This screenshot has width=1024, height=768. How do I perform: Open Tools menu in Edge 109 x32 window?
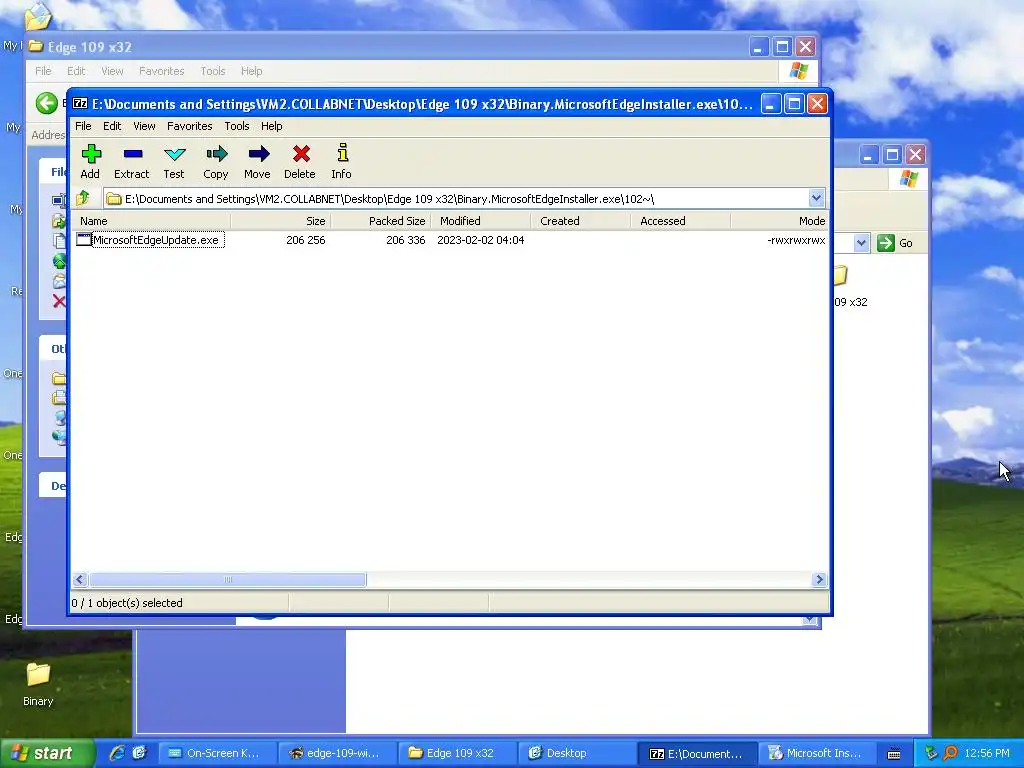tap(213, 71)
